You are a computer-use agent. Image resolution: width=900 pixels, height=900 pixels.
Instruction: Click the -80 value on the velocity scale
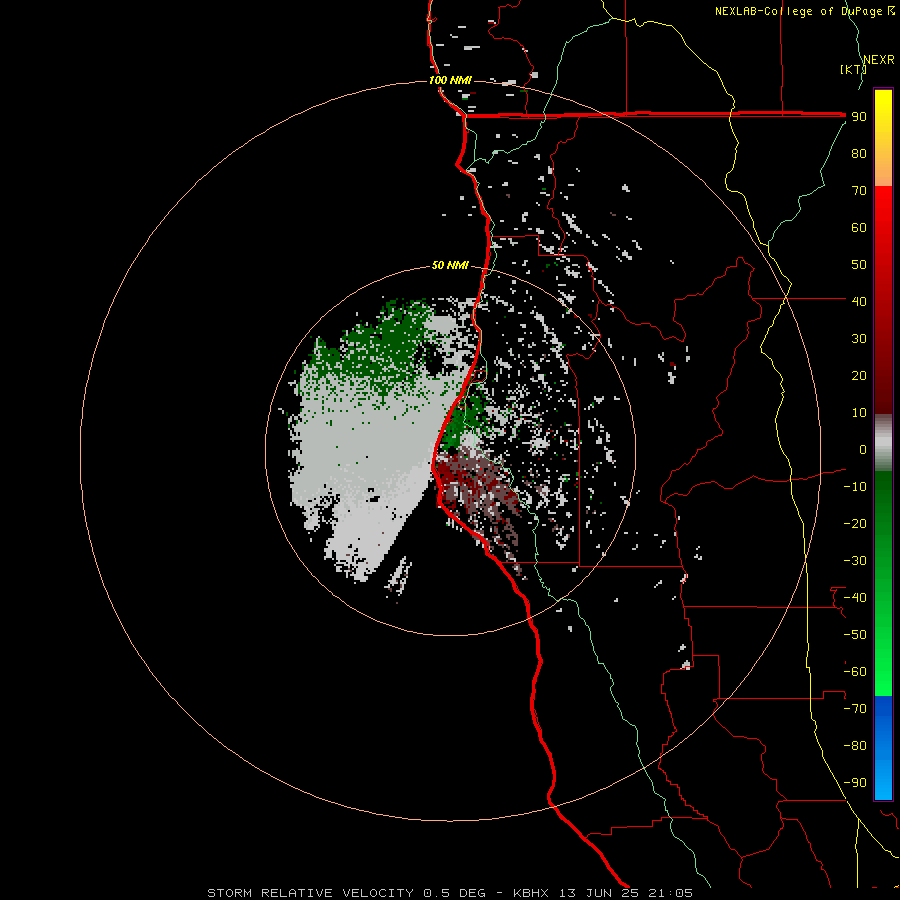(855, 746)
